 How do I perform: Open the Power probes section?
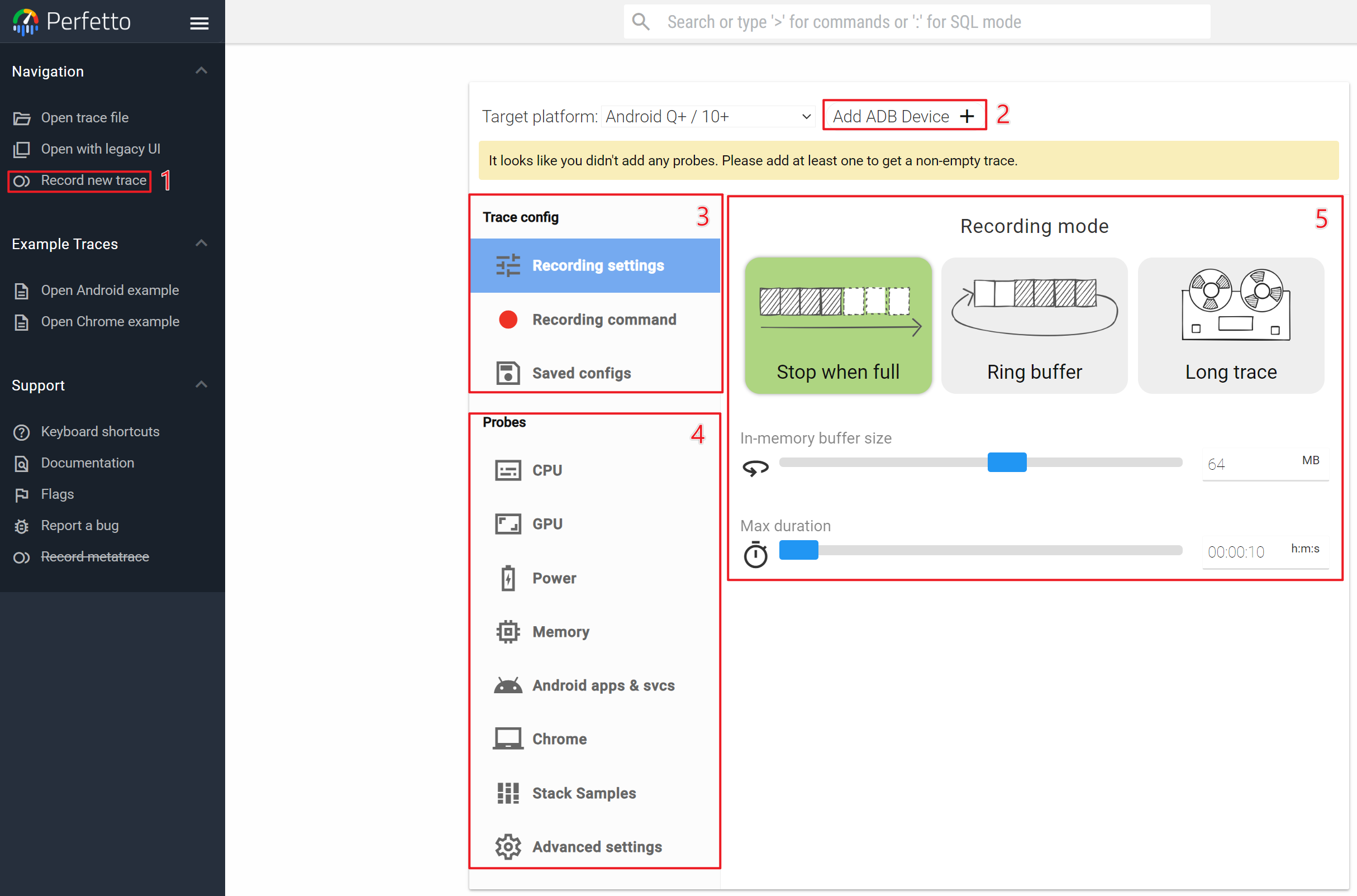(x=595, y=578)
